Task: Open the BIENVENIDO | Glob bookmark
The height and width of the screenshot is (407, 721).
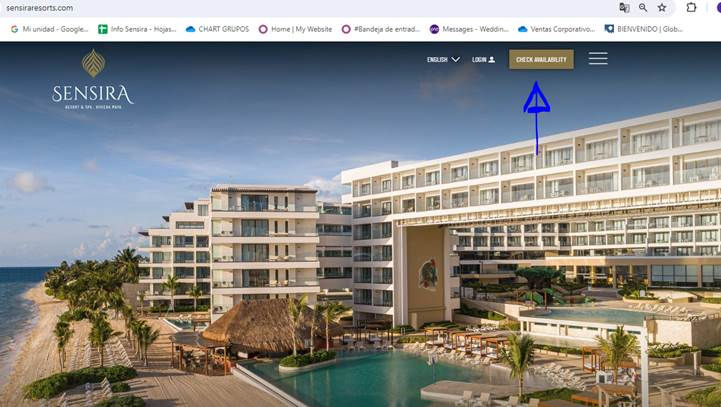Action: click(644, 29)
